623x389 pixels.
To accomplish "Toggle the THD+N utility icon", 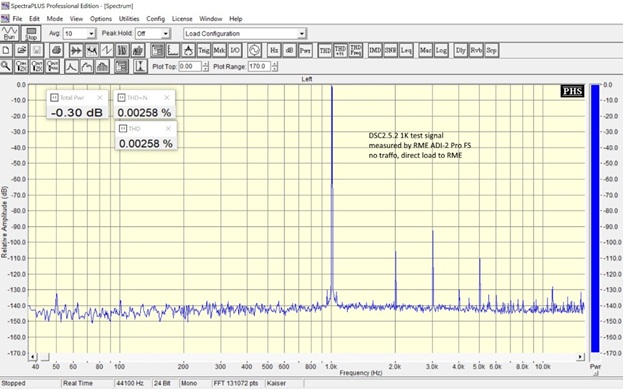I will click(x=341, y=50).
